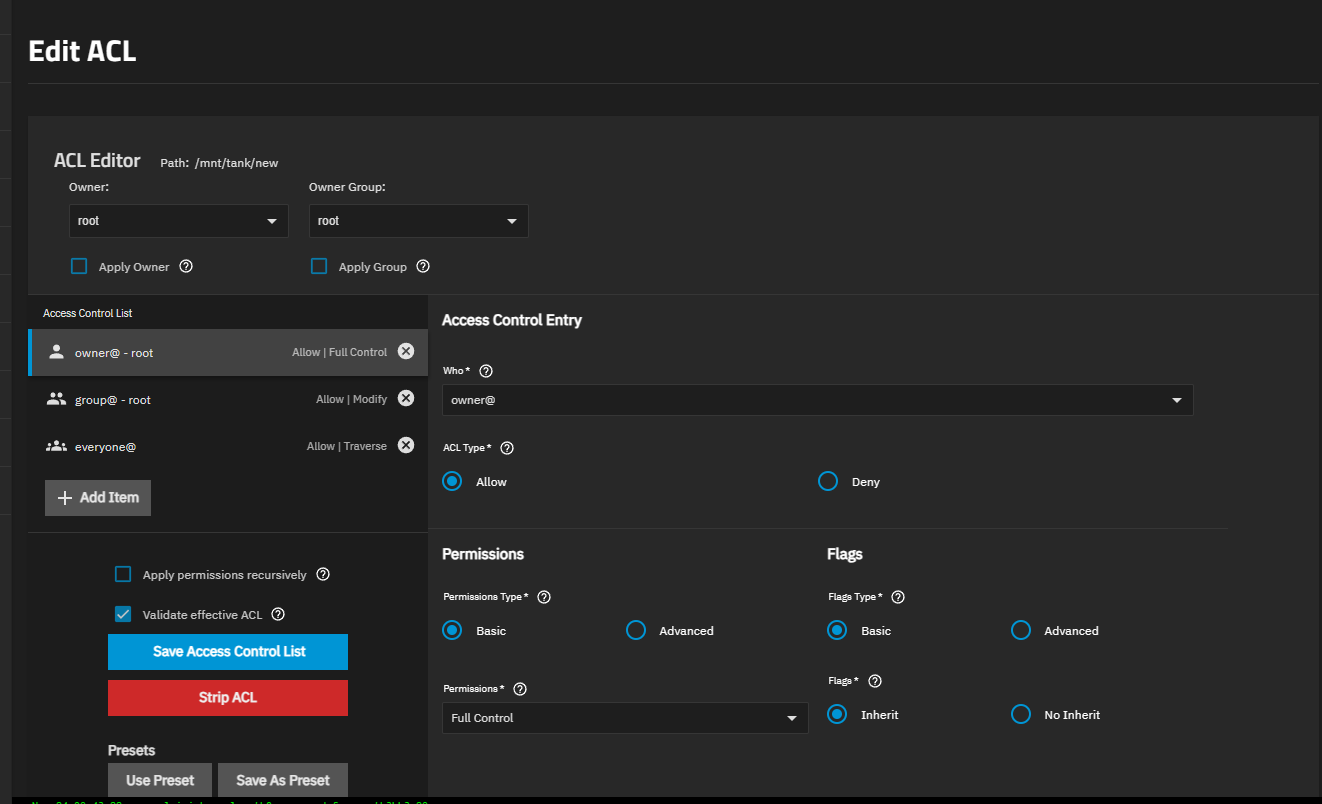Viewport: 1322px width, 804px height.
Task: Open help tooltip for Apply Owner
Action: (186, 267)
